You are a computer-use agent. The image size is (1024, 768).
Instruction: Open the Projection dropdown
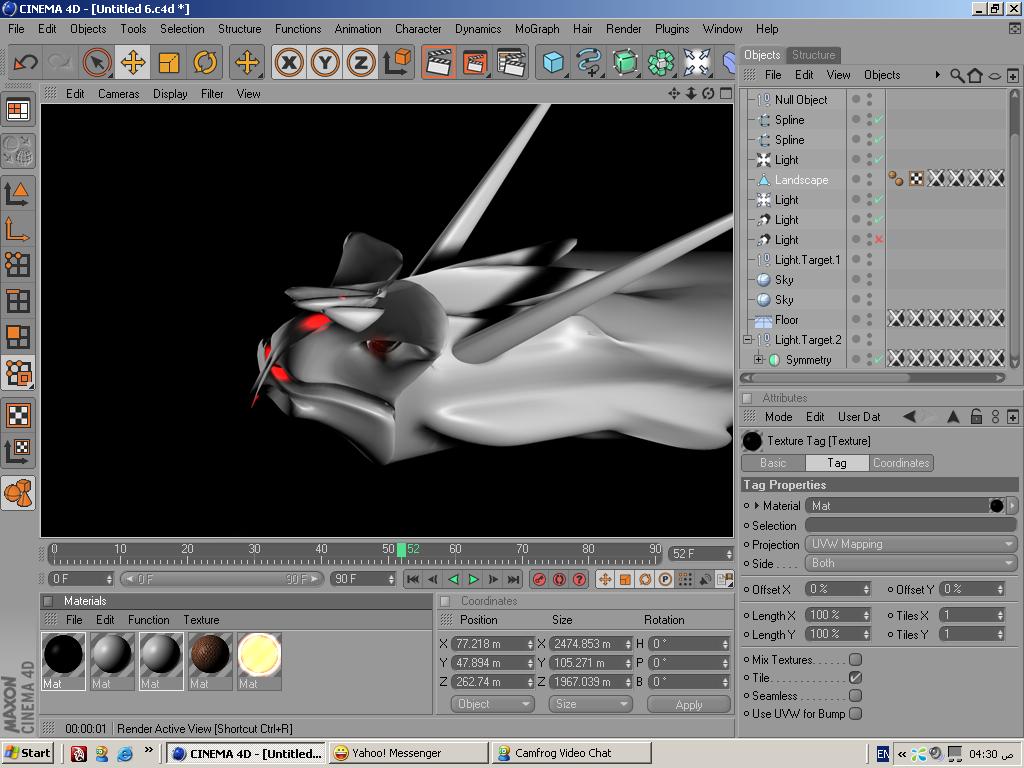point(910,544)
